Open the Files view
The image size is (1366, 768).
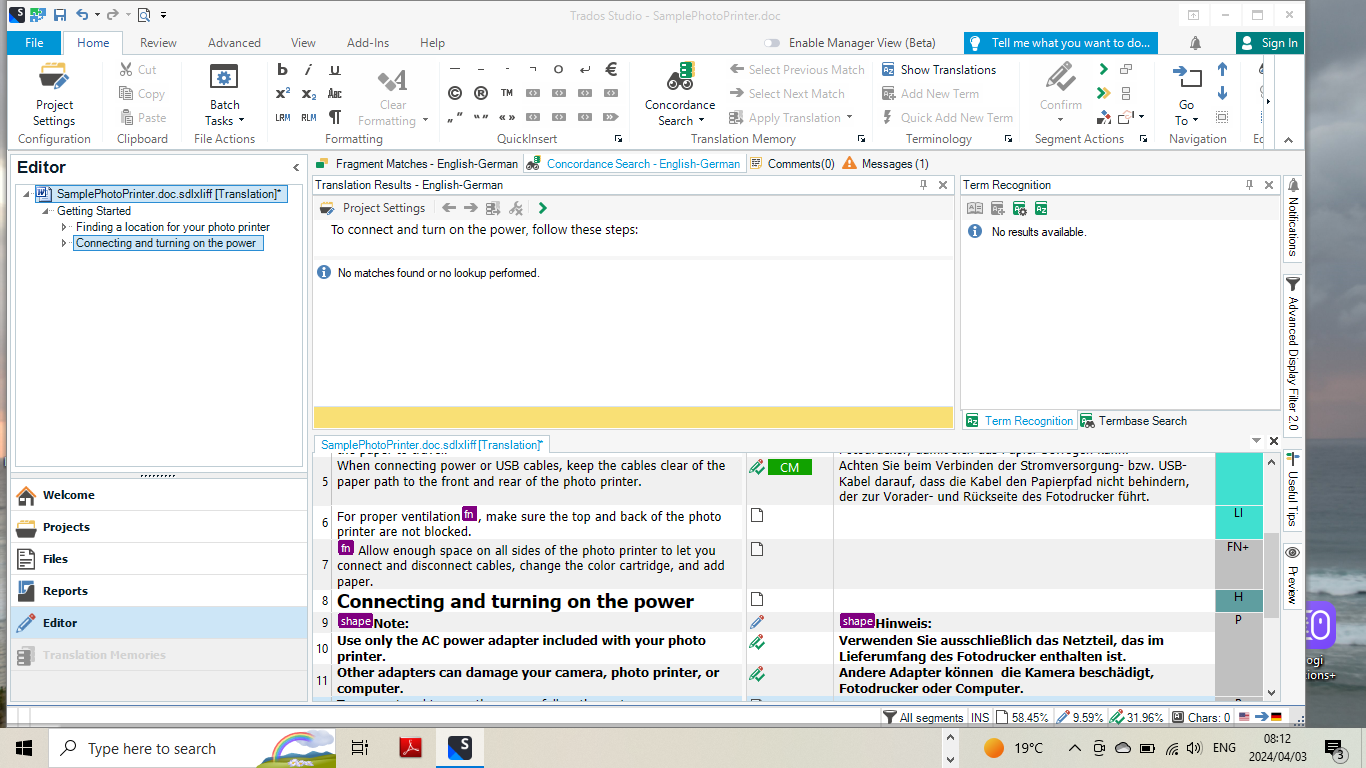159,559
